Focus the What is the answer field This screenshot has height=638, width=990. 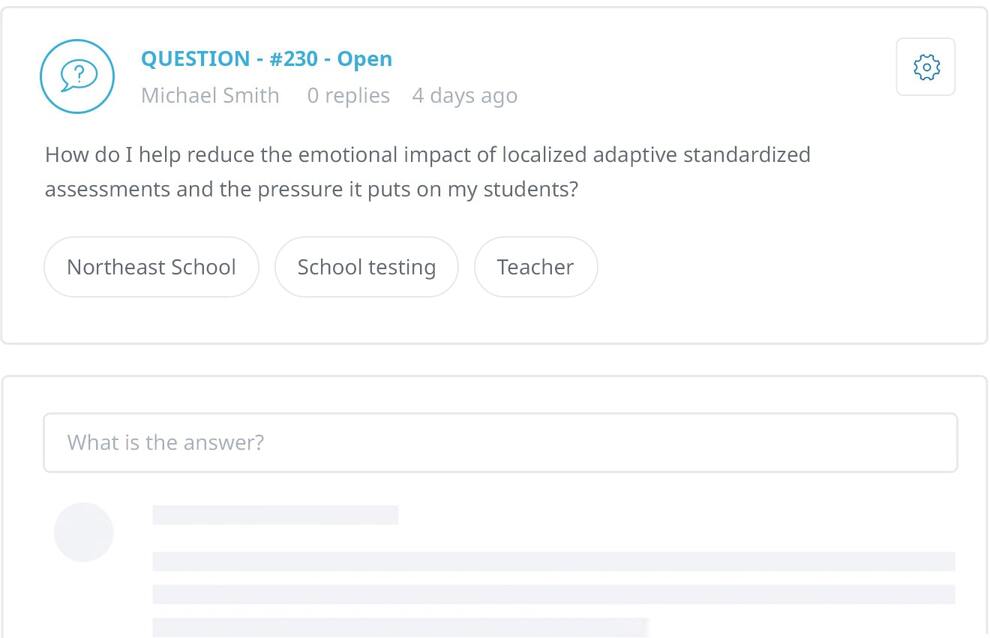tap(500, 442)
